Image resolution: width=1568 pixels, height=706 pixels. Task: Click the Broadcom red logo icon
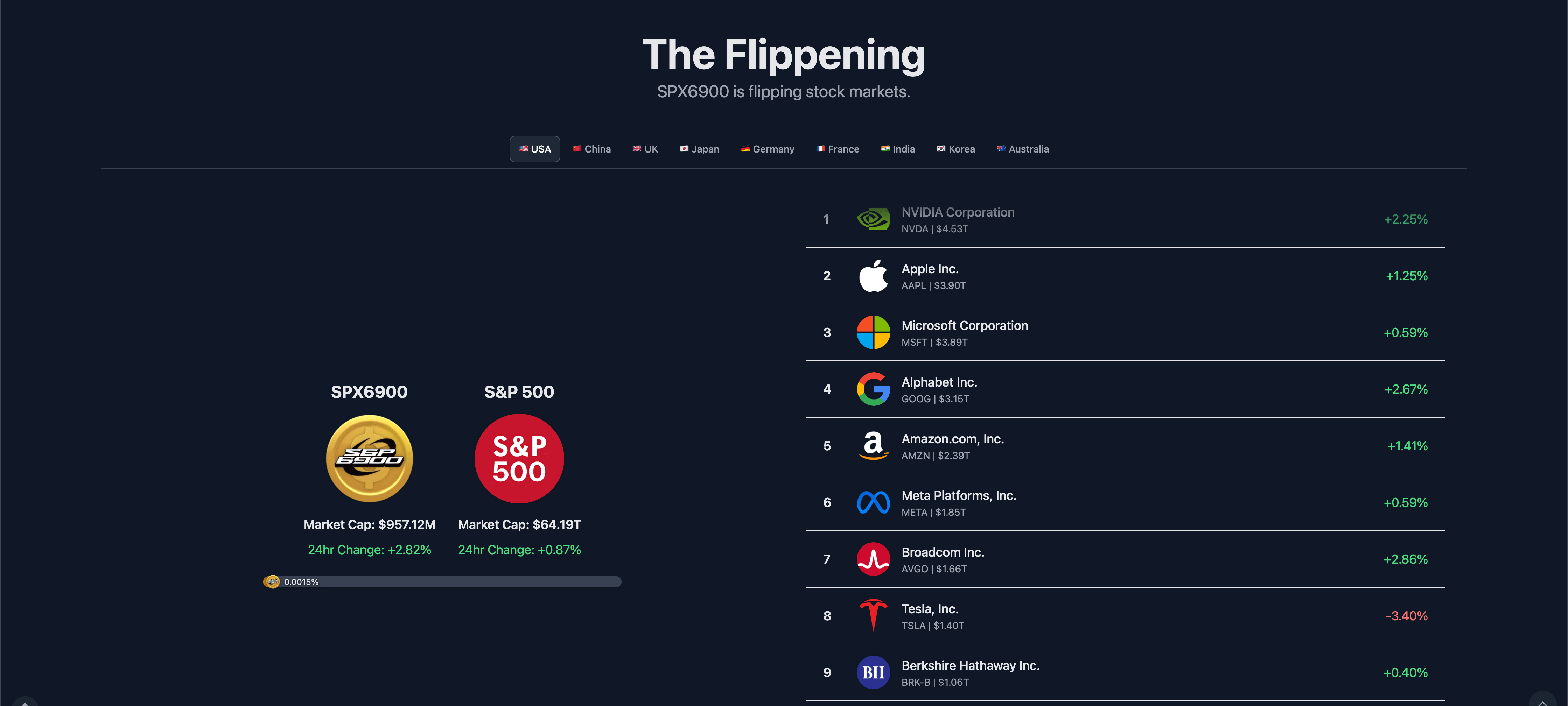point(873,559)
